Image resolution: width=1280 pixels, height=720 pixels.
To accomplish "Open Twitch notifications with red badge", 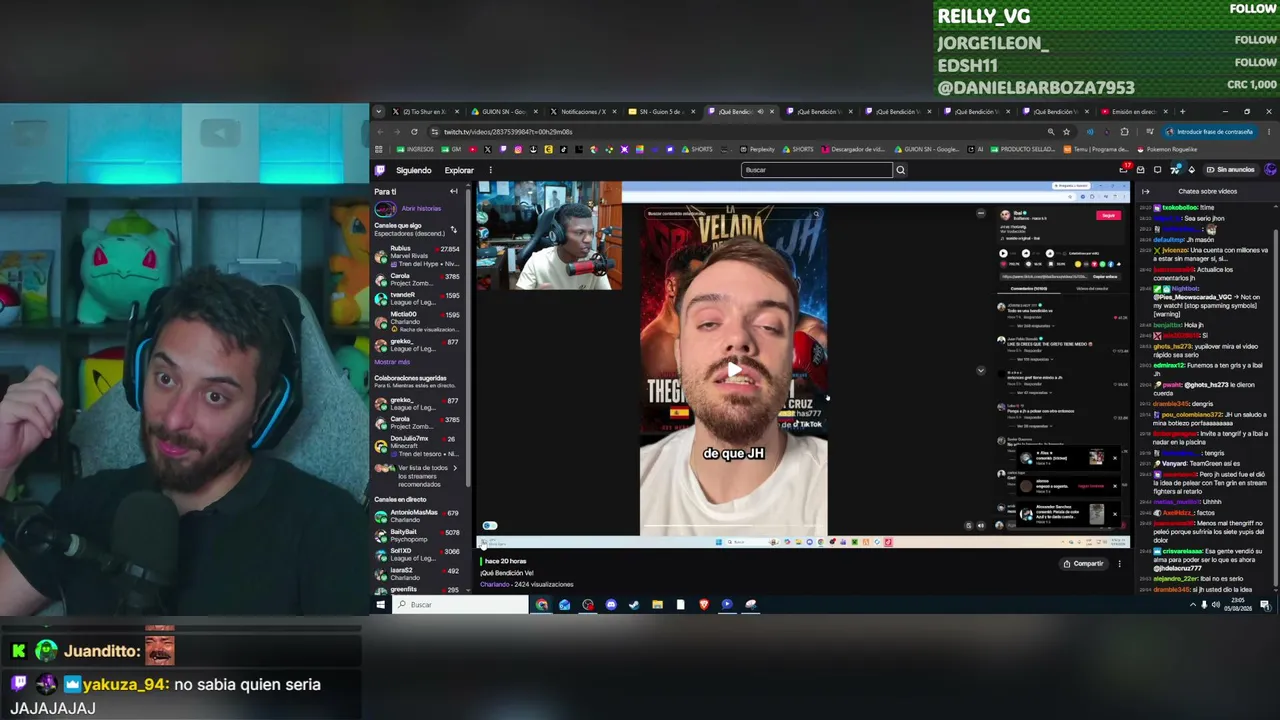I will point(1124,170).
